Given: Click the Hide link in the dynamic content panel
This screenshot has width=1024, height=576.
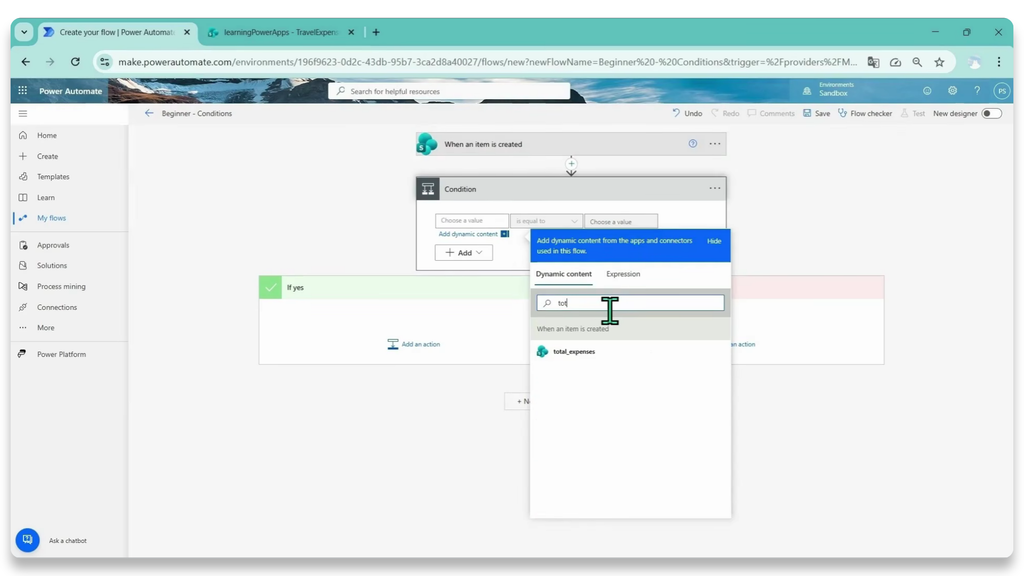Looking at the screenshot, I should (714, 241).
